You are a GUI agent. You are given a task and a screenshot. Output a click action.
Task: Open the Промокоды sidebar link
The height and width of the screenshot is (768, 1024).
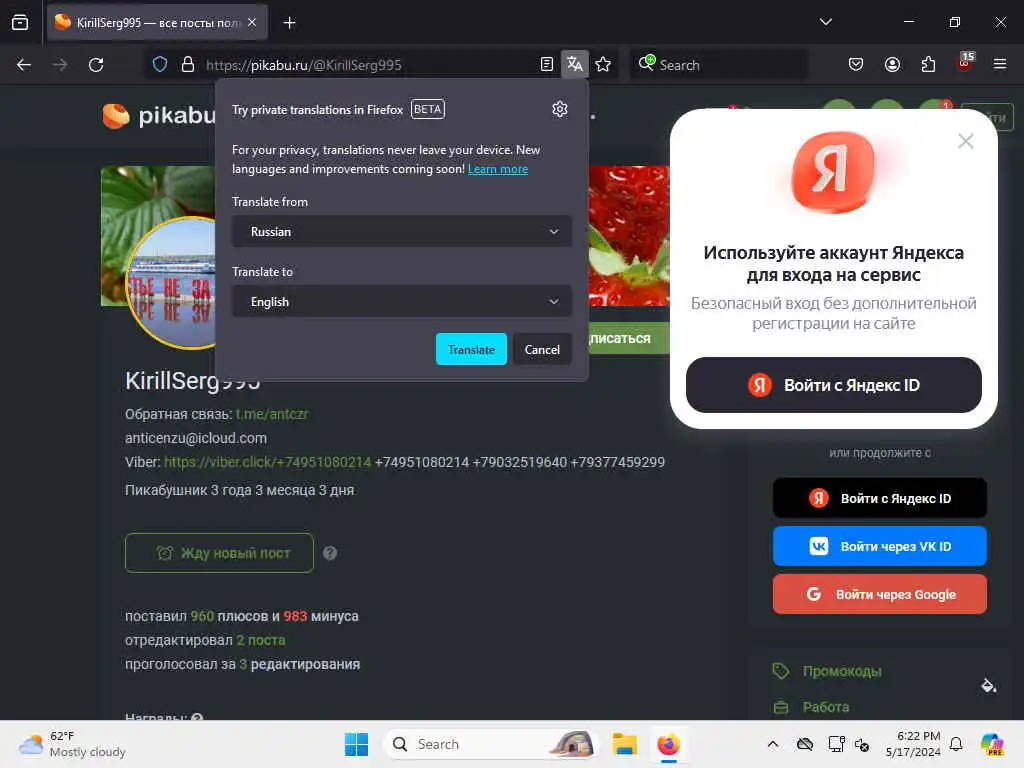coord(842,671)
